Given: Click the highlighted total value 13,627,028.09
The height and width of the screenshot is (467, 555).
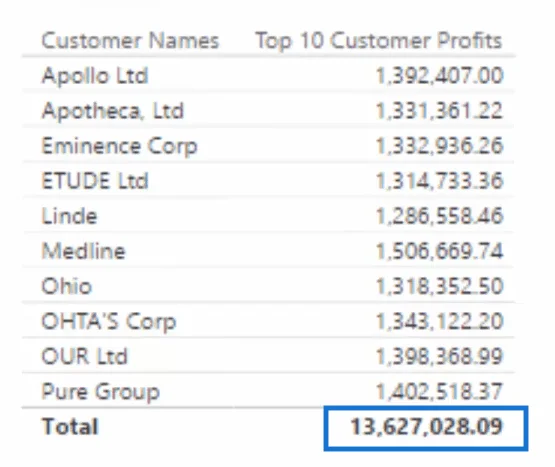Looking at the screenshot, I should tap(426, 428).
